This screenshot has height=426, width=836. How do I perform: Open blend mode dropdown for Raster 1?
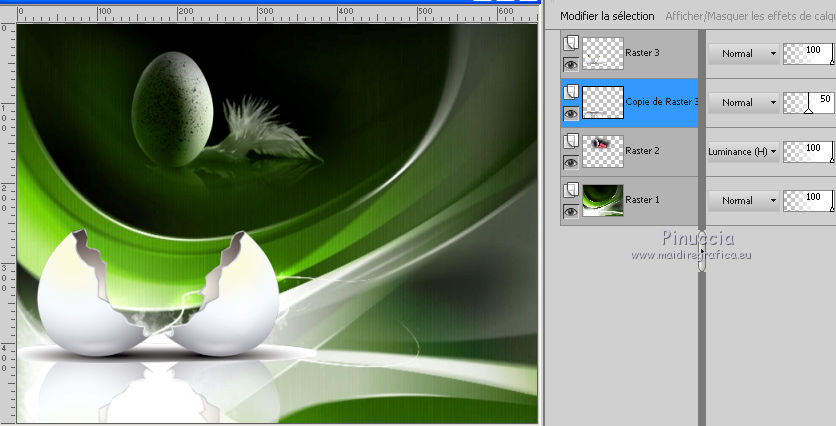click(x=744, y=200)
